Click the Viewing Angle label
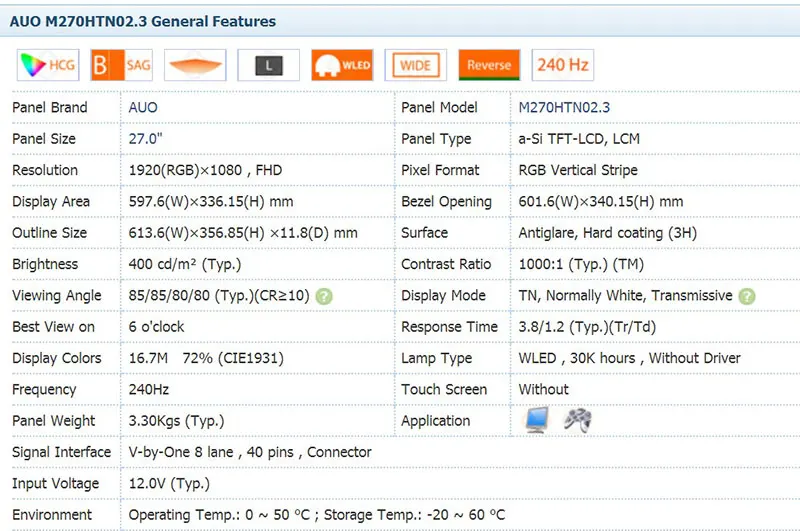The height and width of the screenshot is (531, 800). point(57,296)
